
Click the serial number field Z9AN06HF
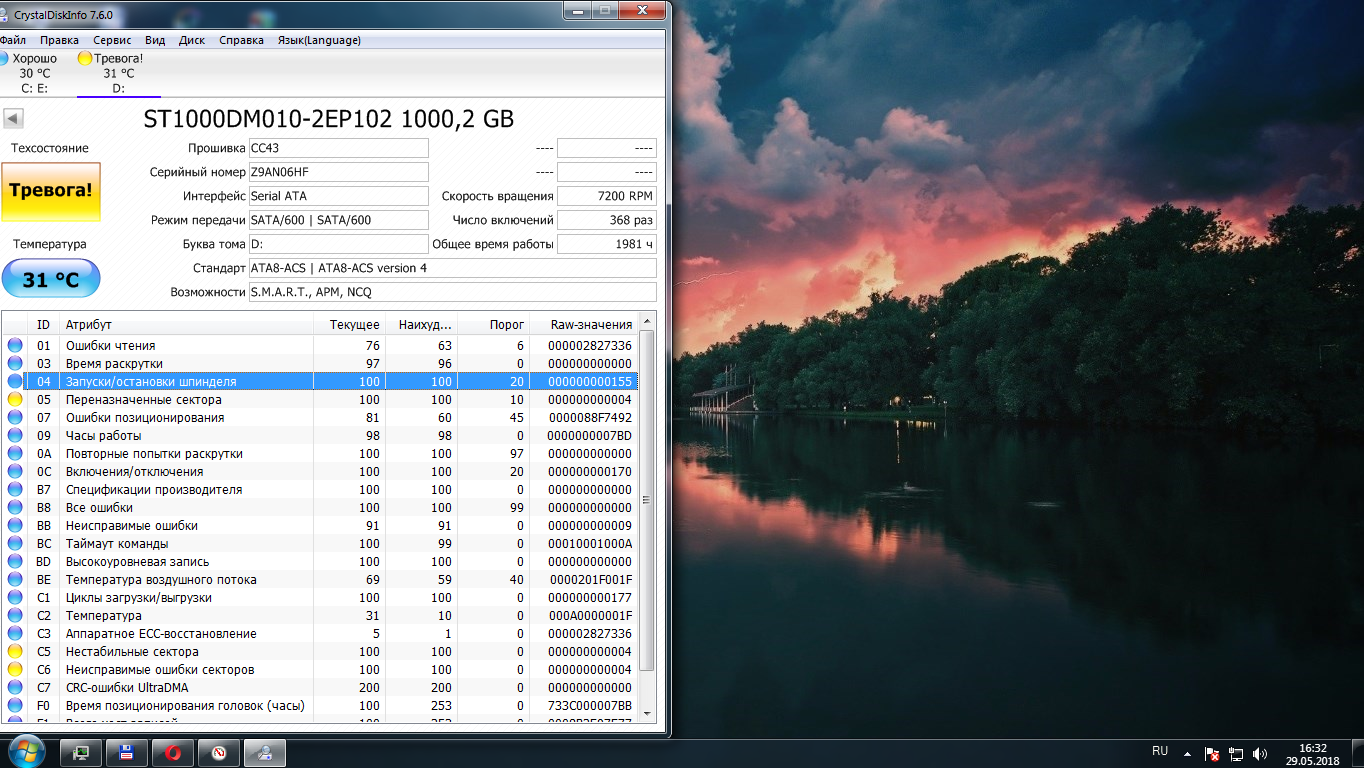point(338,172)
